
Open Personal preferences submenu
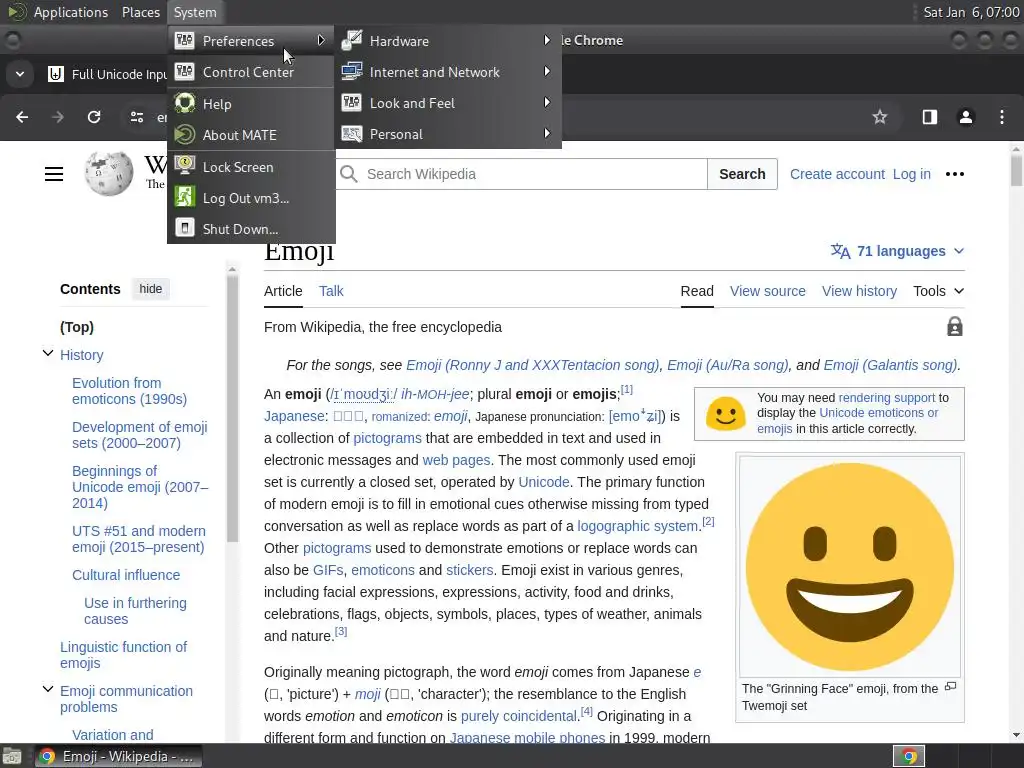448,134
